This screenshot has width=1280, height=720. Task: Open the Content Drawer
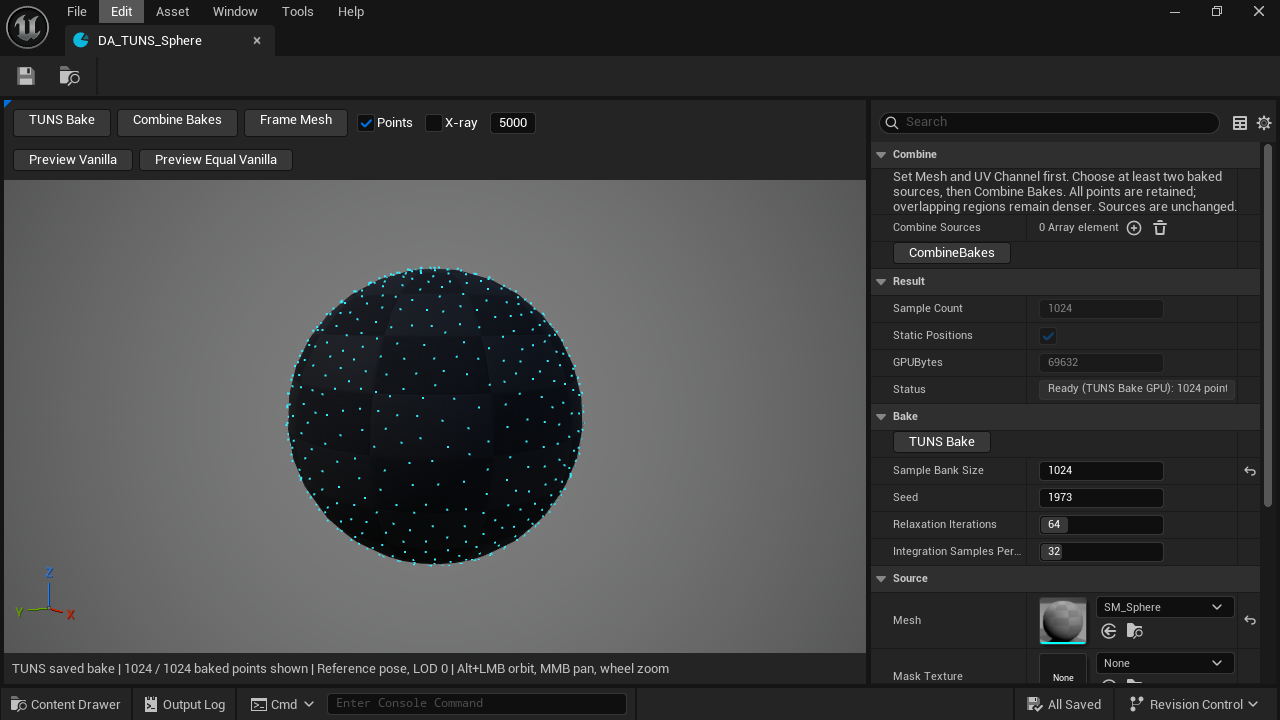click(x=65, y=704)
